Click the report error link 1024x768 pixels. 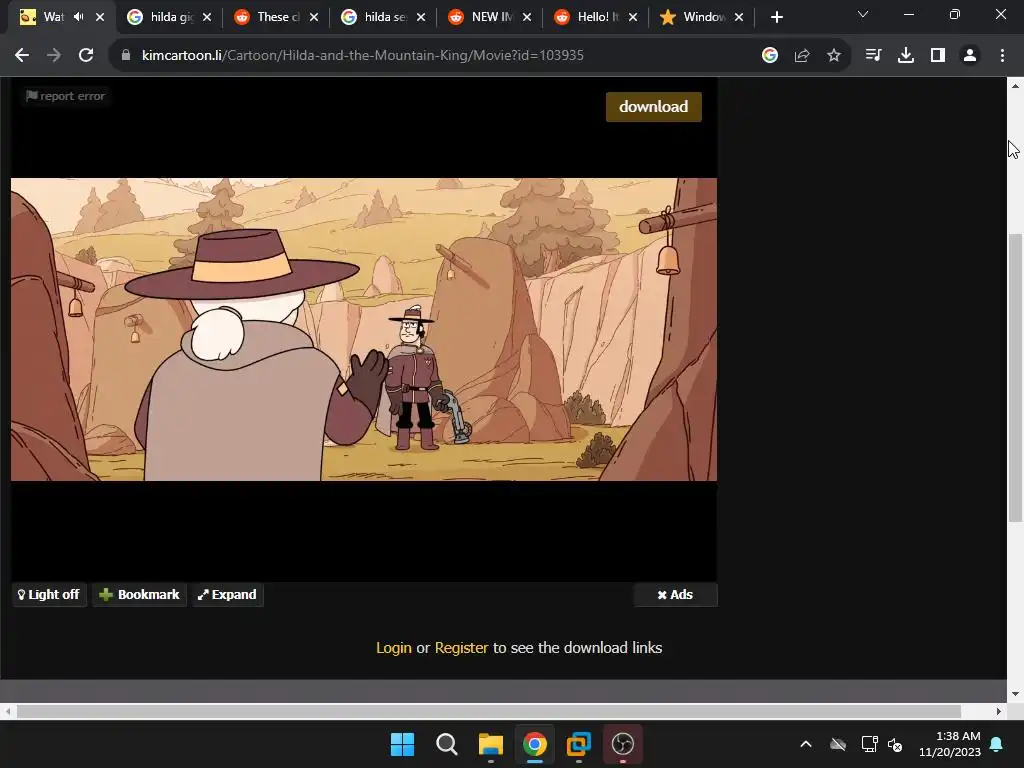pos(65,96)
